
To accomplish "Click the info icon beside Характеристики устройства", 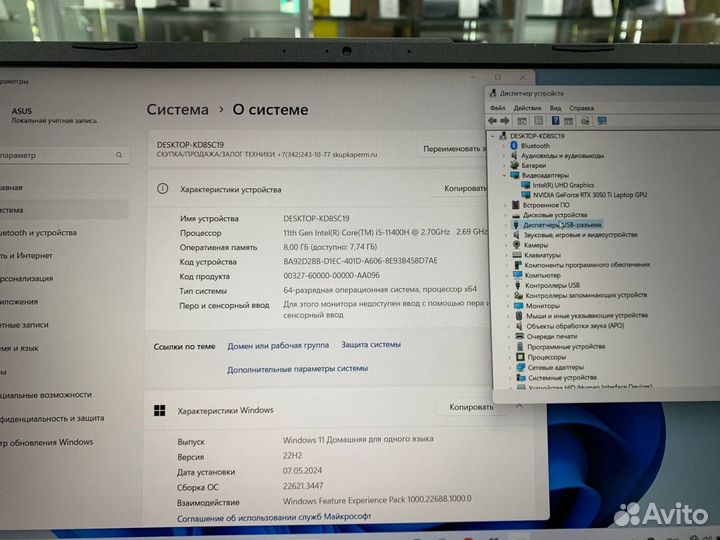I will pos(163,189).
